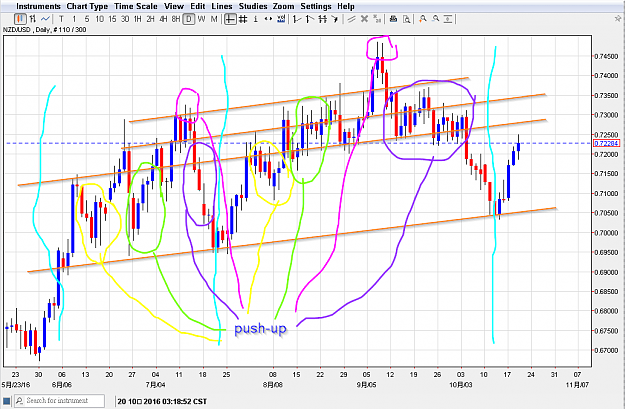
Task: Click the pin icon at toolbar right
Action: (x=618, y=19)
